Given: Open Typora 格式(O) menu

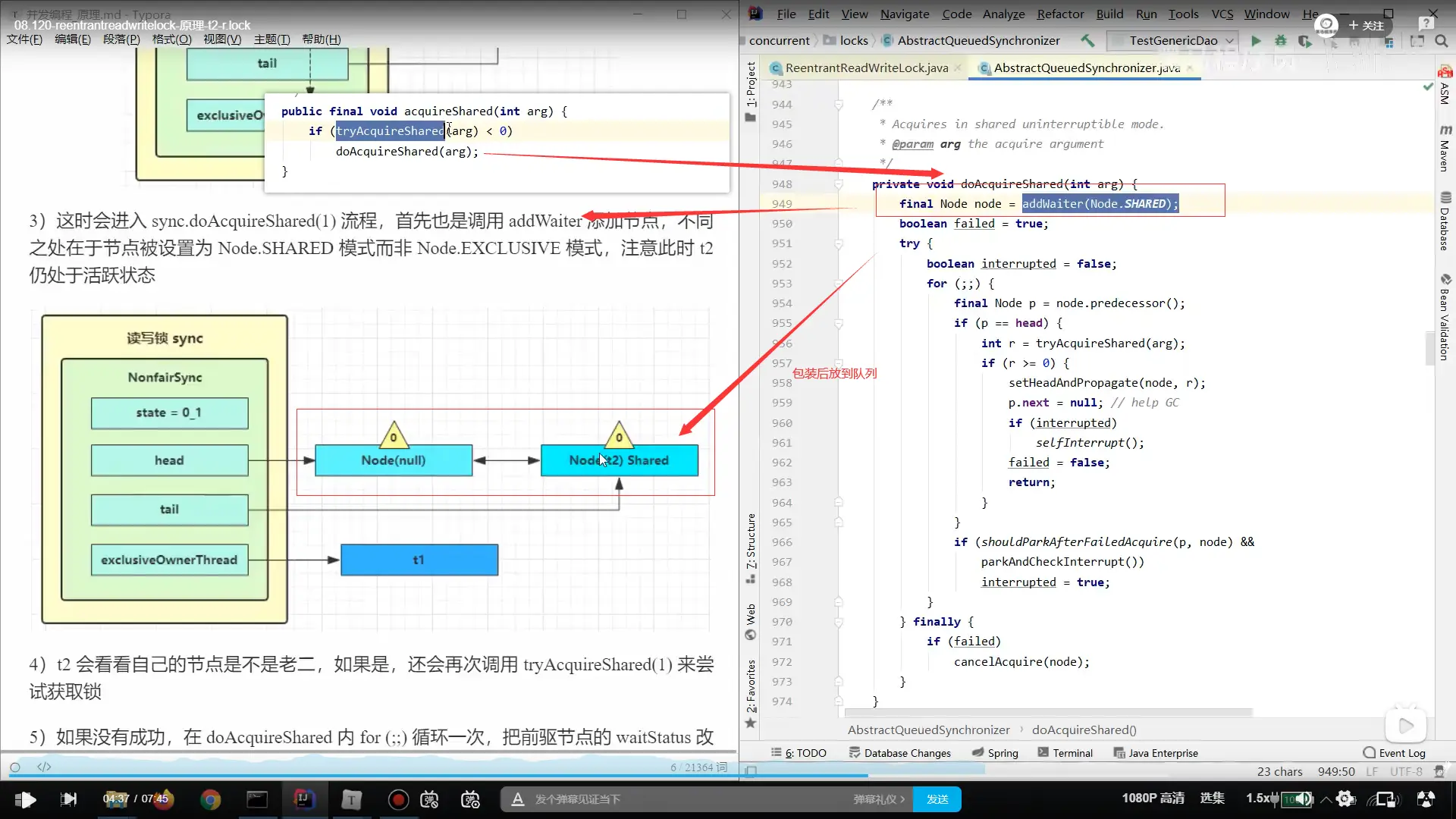Looking at the screenshot, I should click(x=171, y=39).
